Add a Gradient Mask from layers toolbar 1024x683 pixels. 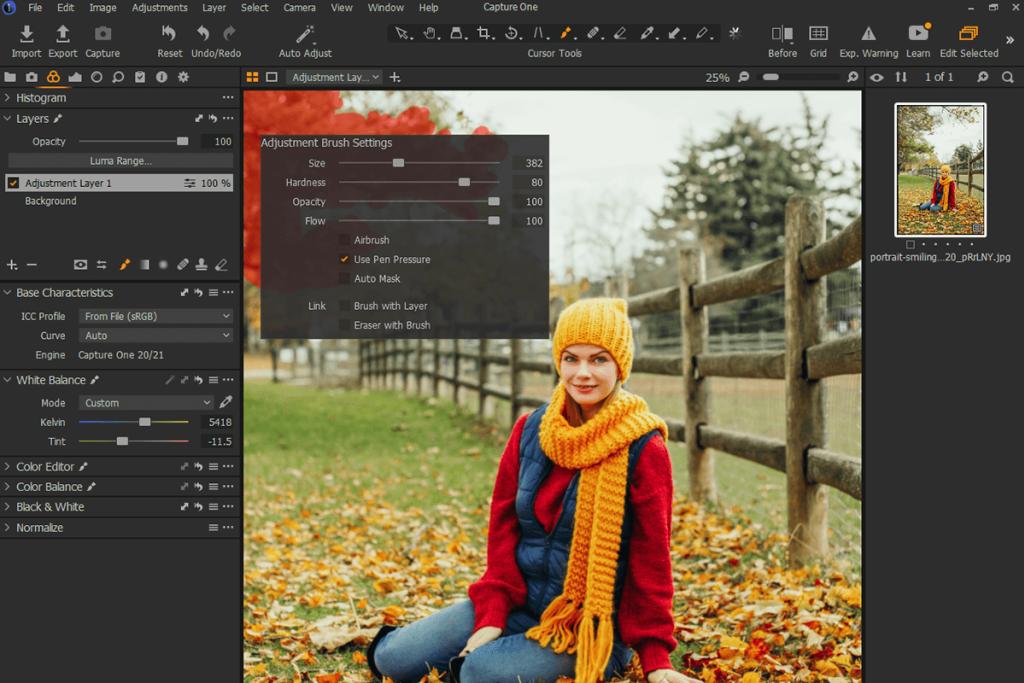[x=145, y=265]
